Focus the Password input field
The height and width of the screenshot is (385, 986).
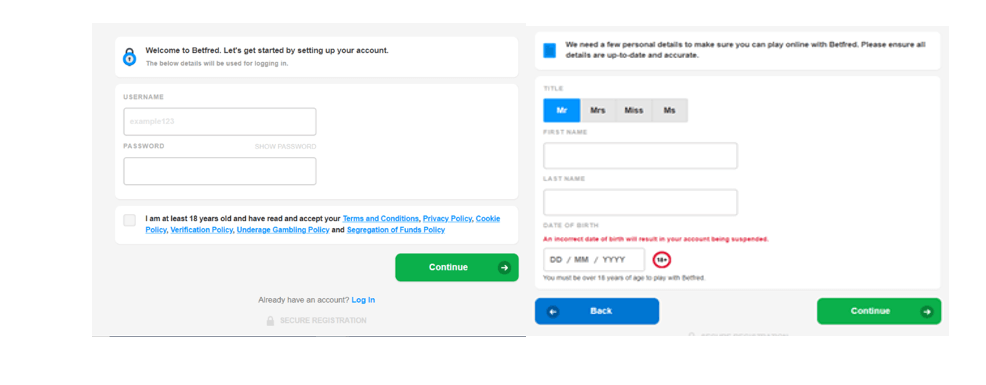[x=219, y=171]
